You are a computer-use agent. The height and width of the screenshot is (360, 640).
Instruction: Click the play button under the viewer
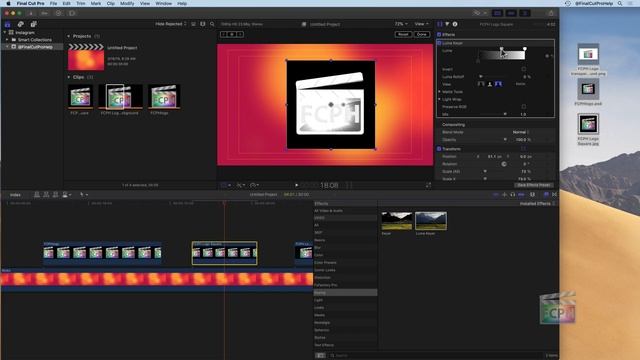point(297,185)
